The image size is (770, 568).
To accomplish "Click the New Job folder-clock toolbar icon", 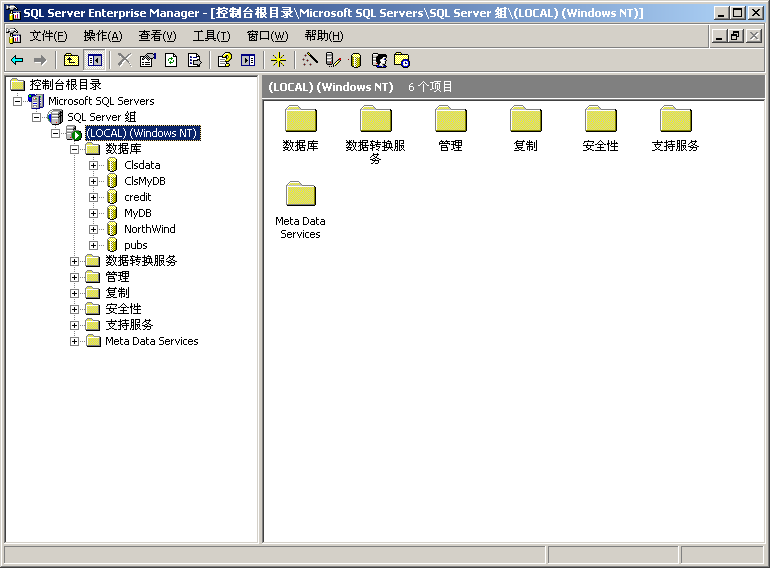I will point(402,60).
